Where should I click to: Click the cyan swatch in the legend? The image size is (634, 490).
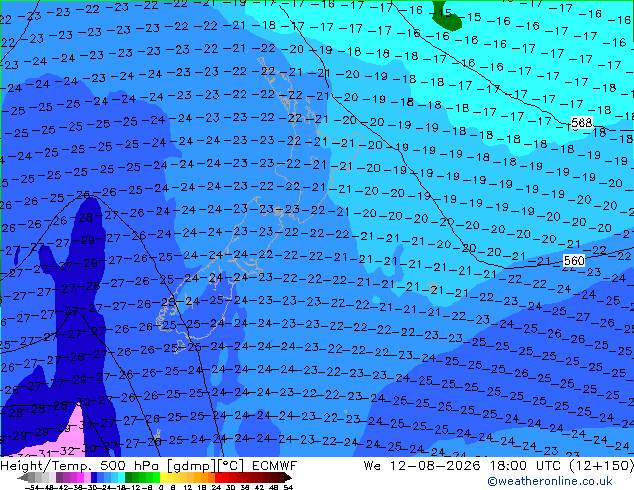tap(121, 477)
